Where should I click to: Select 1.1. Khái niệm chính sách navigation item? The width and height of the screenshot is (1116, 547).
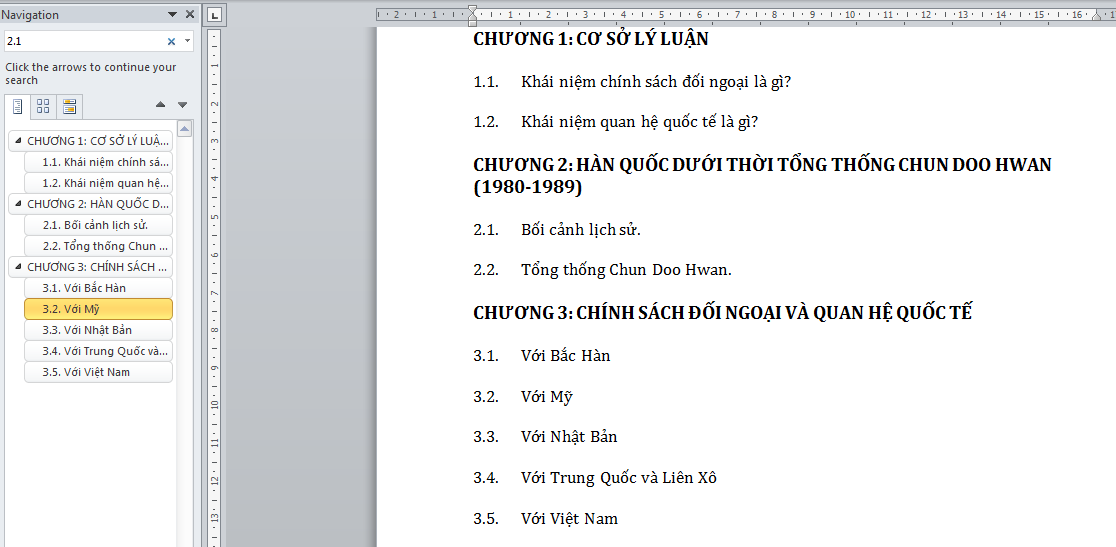click(98, 162)
